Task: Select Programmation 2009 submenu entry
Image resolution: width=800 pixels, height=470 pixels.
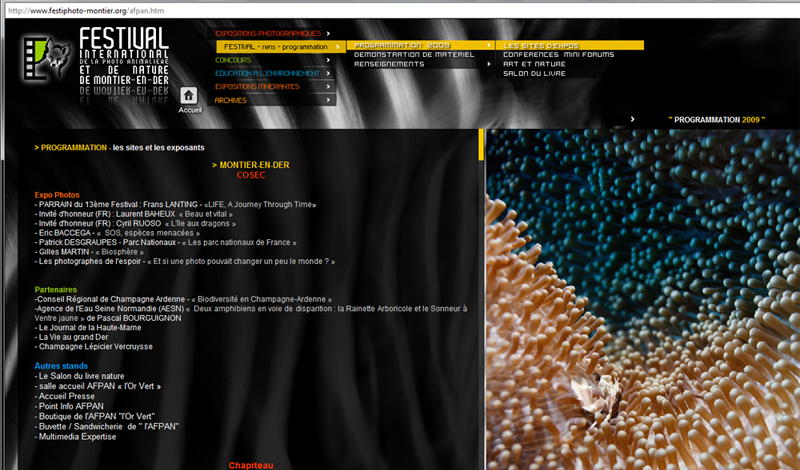Action: 402,45
